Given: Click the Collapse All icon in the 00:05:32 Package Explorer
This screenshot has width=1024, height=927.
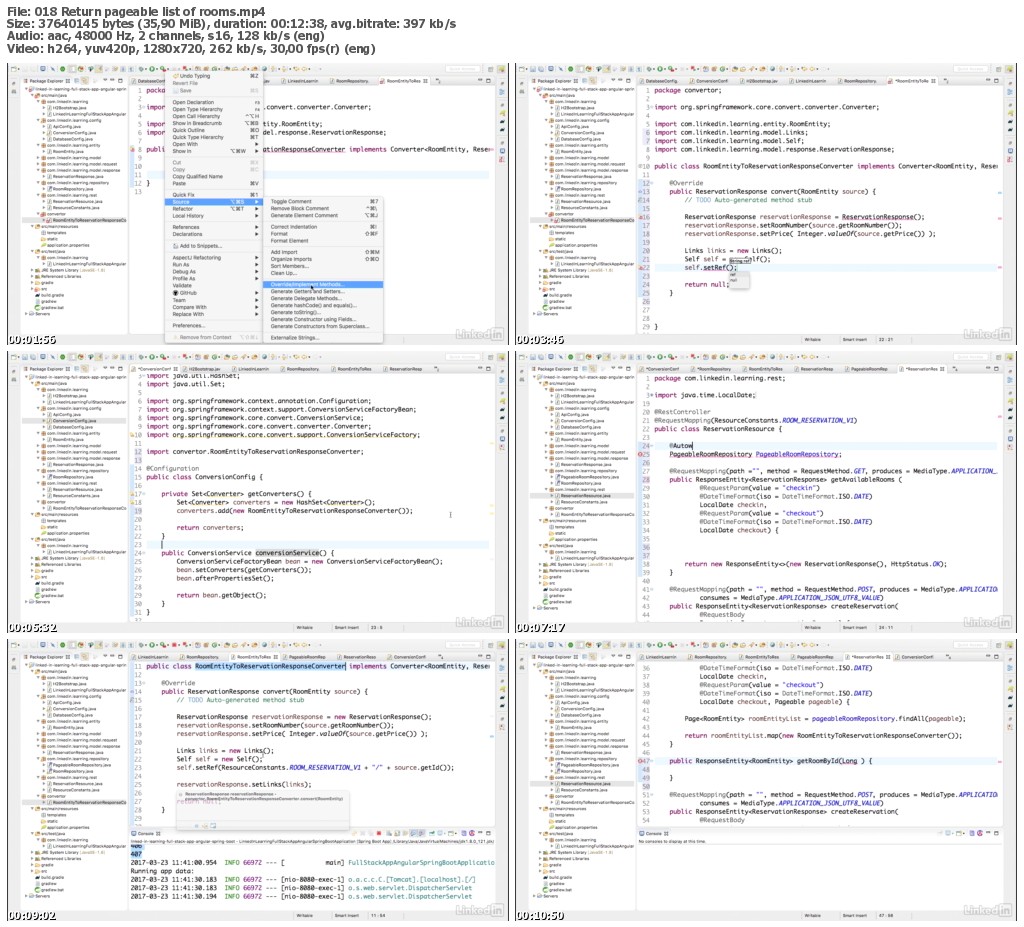Looking at the screenshot, I should pos(77,368).
